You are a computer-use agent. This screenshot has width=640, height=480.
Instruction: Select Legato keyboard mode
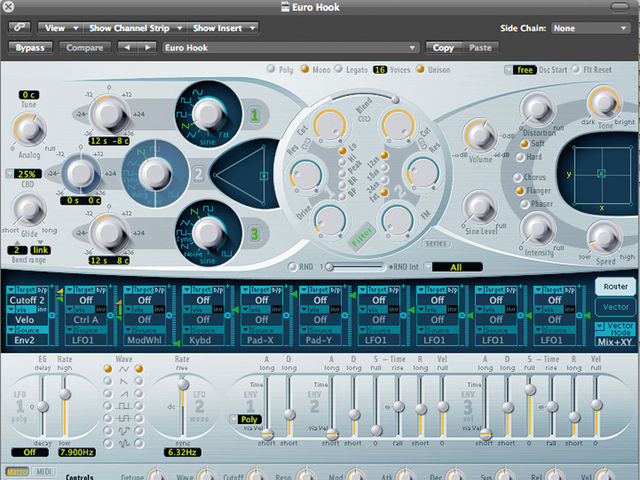(338, 69)
